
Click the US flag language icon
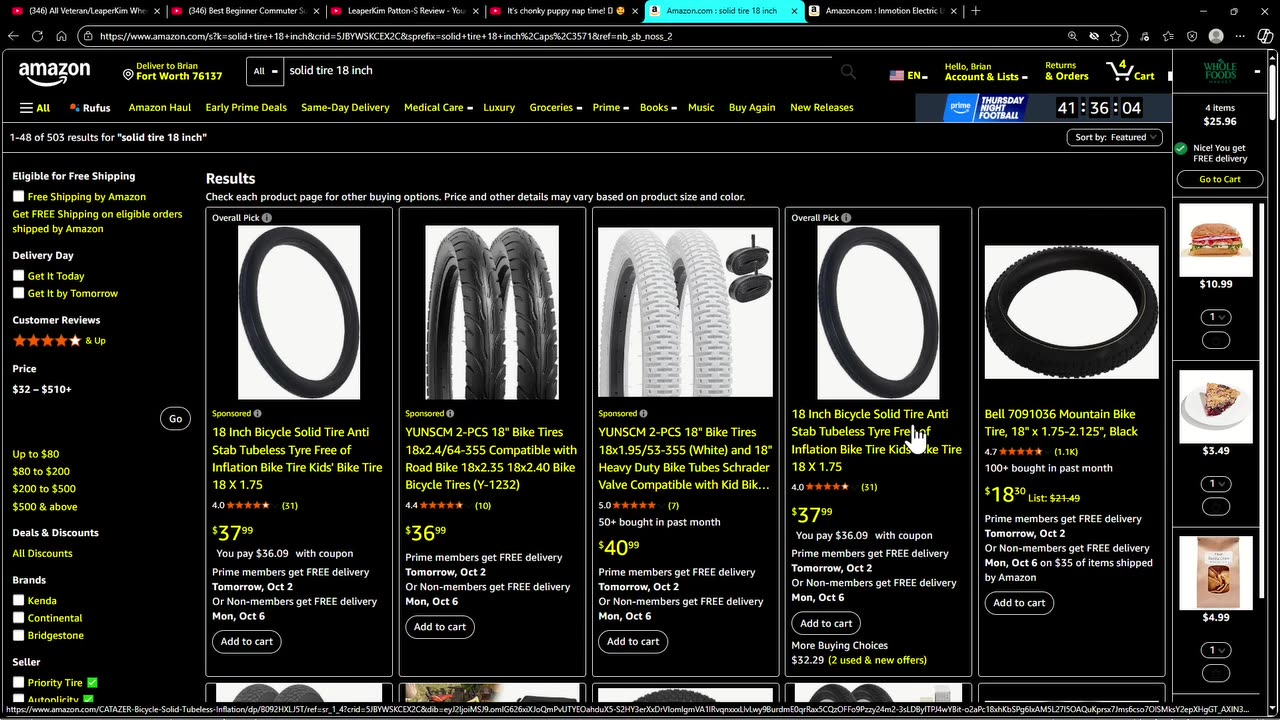point(896,75)
